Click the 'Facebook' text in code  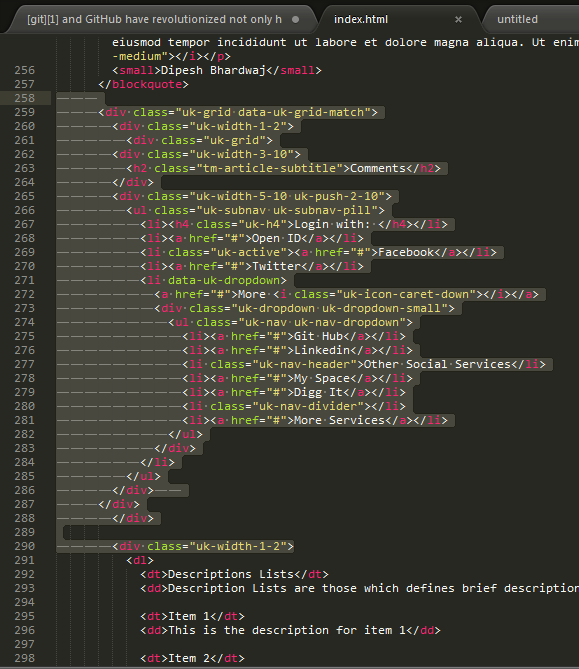pos(406,252)
